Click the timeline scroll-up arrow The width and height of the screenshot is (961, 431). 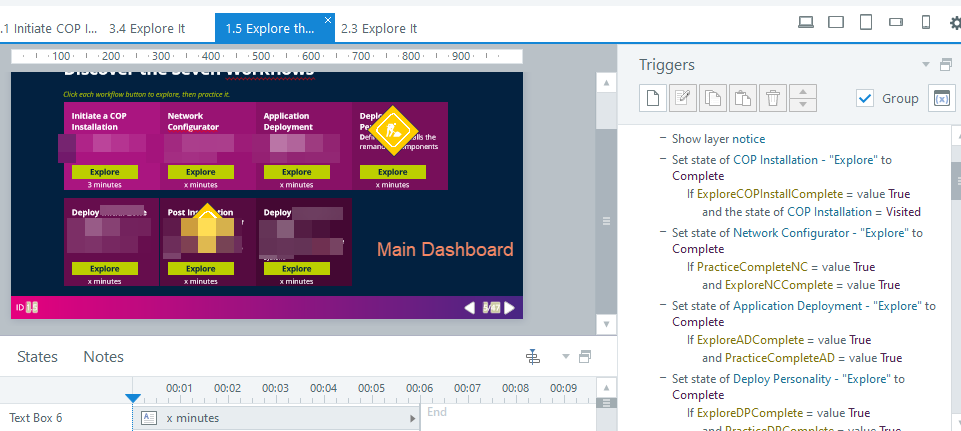[x=606, y=387]
